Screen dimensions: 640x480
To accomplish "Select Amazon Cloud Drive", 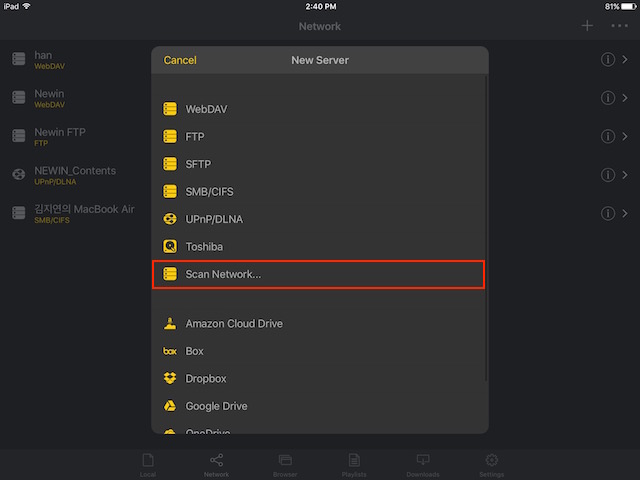I will [318, 323].
